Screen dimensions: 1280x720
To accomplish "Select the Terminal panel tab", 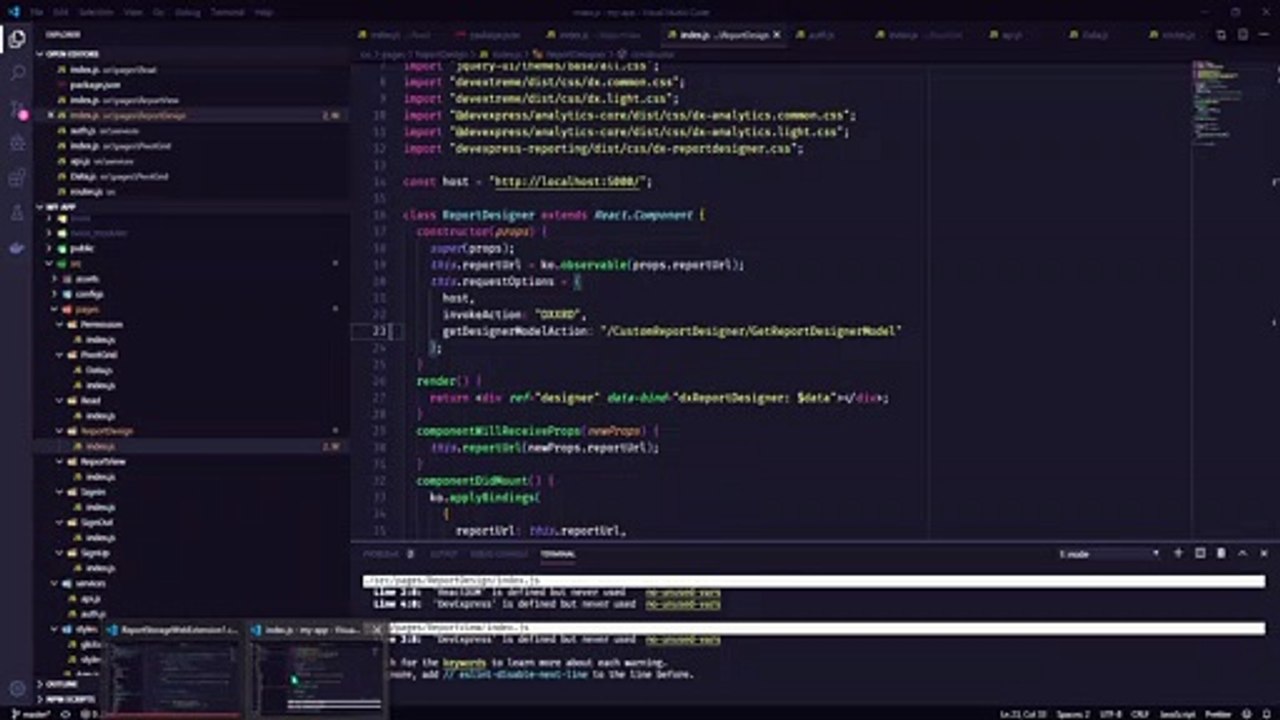I will tap(558, 554).
